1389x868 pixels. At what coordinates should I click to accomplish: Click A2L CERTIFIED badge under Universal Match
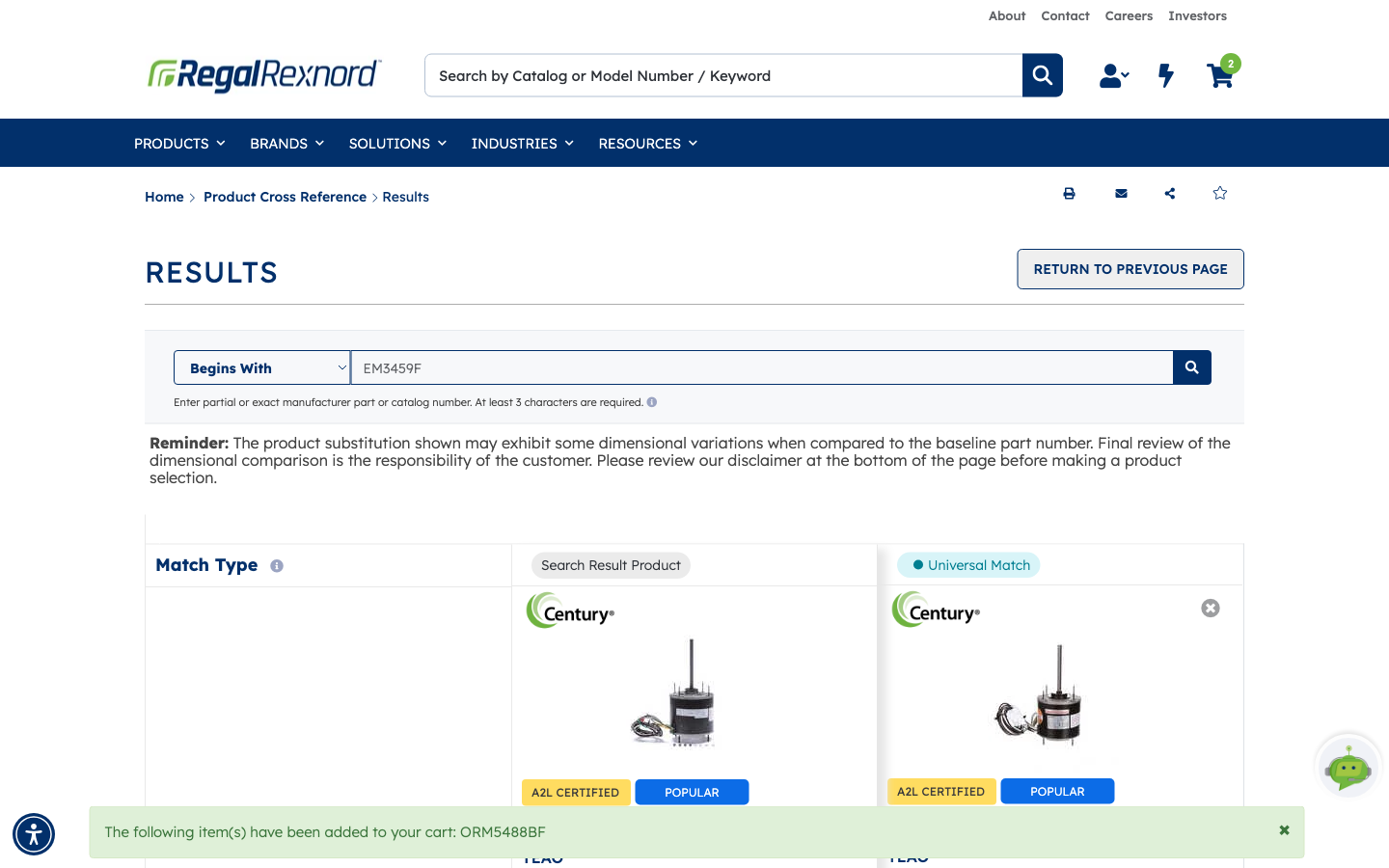pos(940,791)
